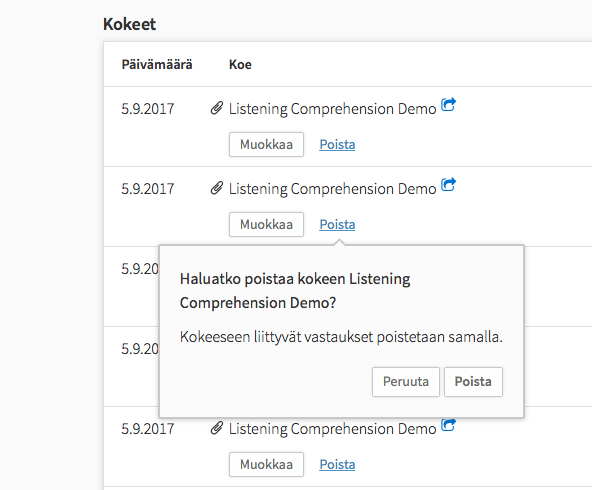
Task: Click Muokkaa button in the first exam row
Action: (266, 144)
